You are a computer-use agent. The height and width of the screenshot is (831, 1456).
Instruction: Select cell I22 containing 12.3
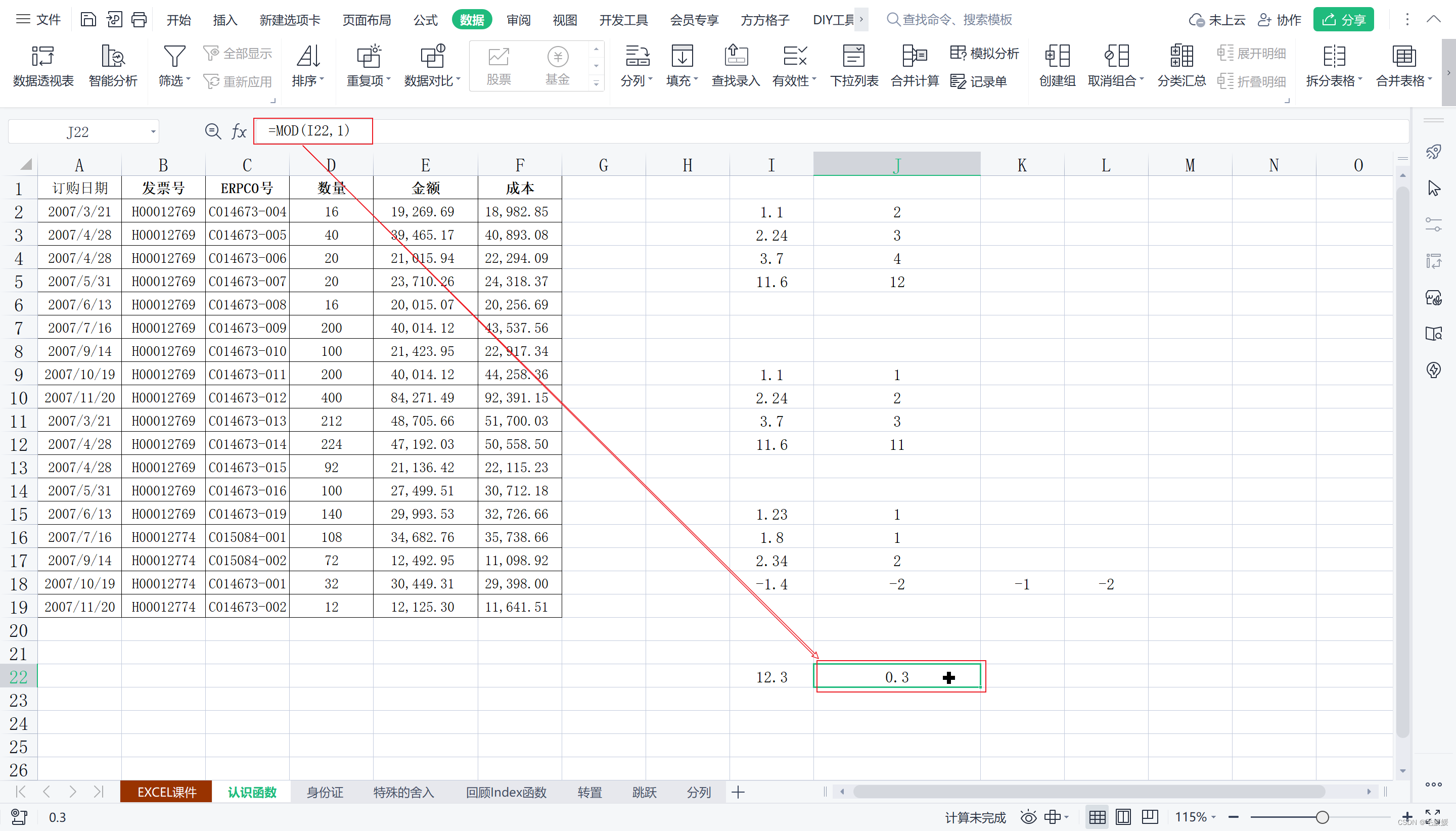click(x=771, y=677)
